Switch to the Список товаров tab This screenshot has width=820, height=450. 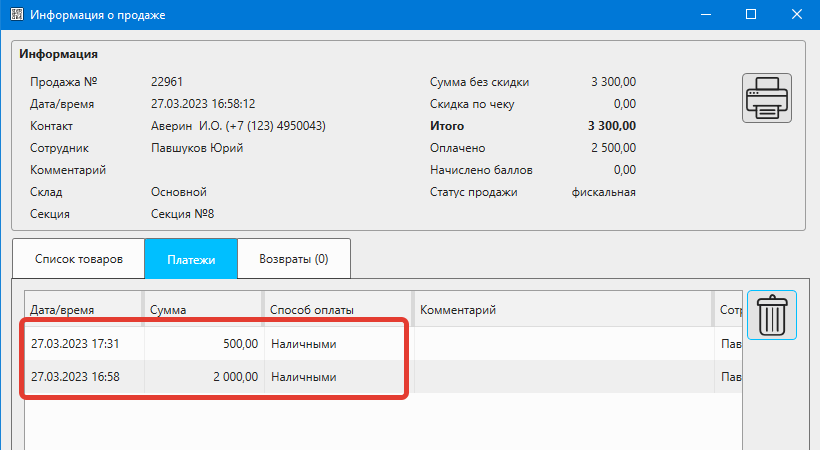79,258
